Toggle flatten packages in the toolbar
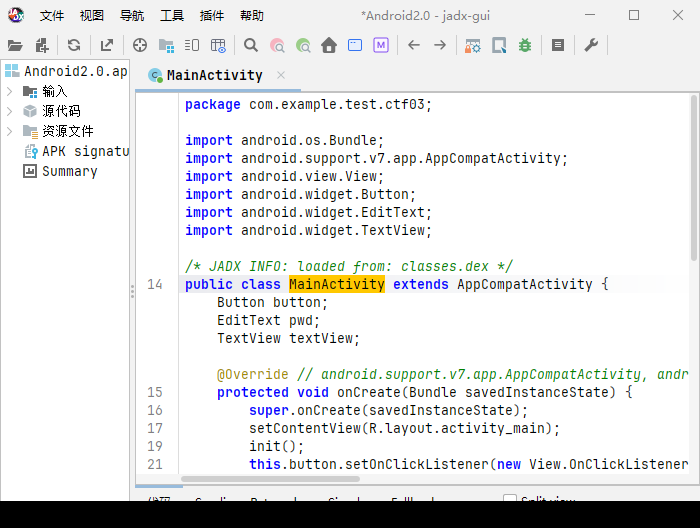 coord(166,45)
